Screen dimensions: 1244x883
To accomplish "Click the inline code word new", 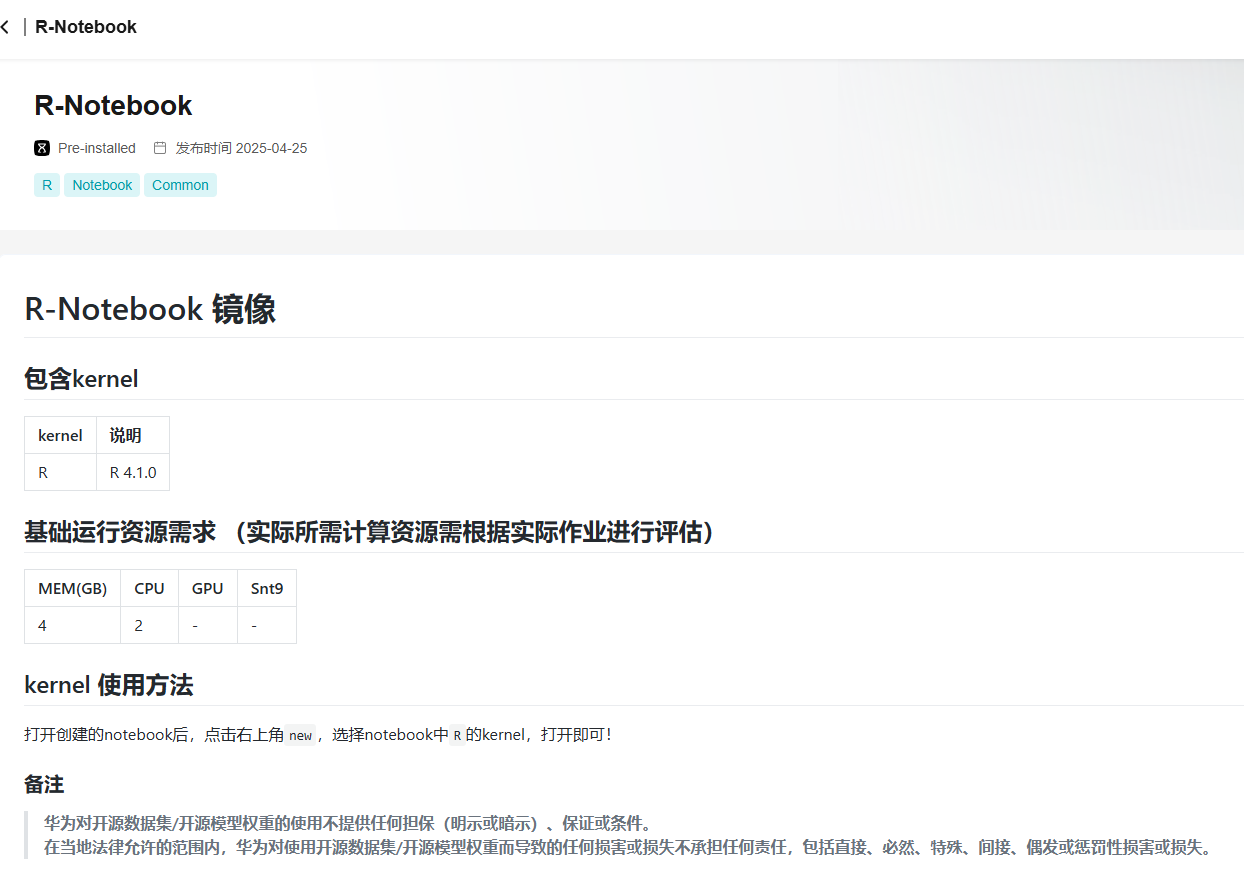I will point(300,735).
